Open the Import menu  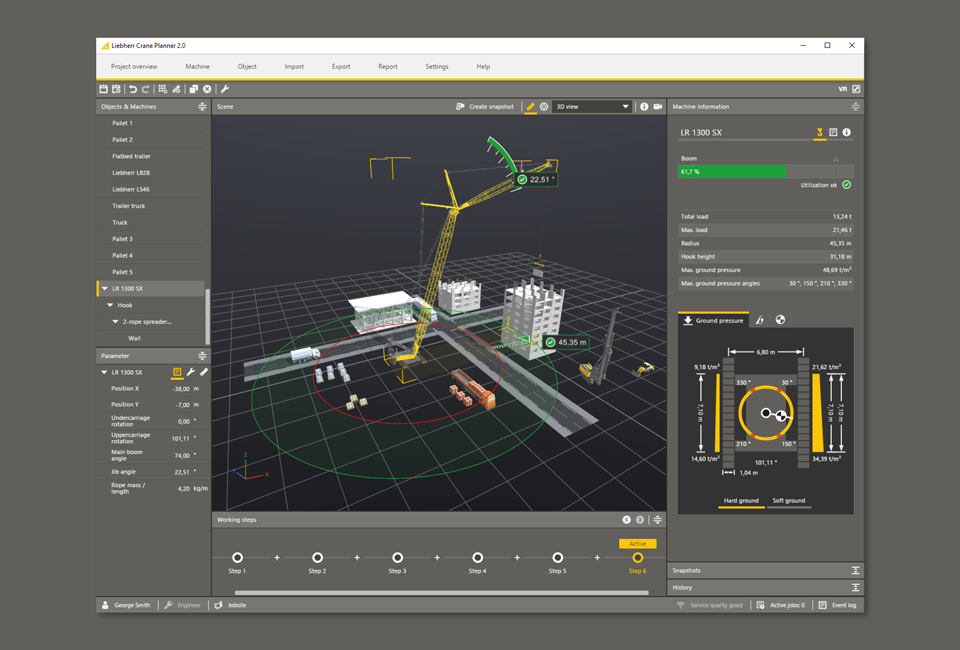pos(294,67)
